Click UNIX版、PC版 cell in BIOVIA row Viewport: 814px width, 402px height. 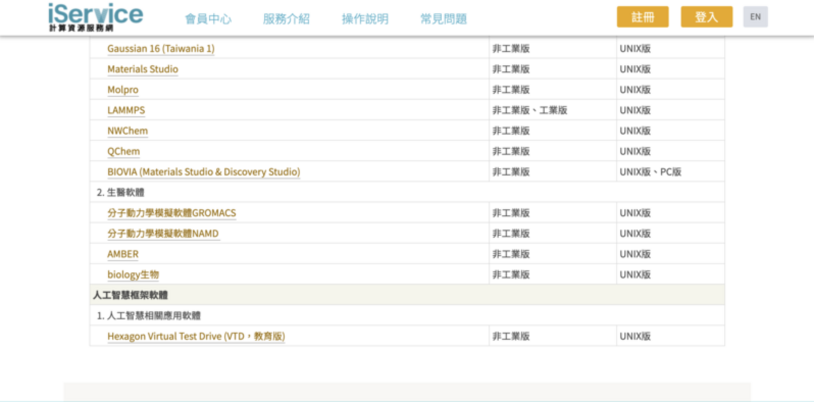pos(671,172)
